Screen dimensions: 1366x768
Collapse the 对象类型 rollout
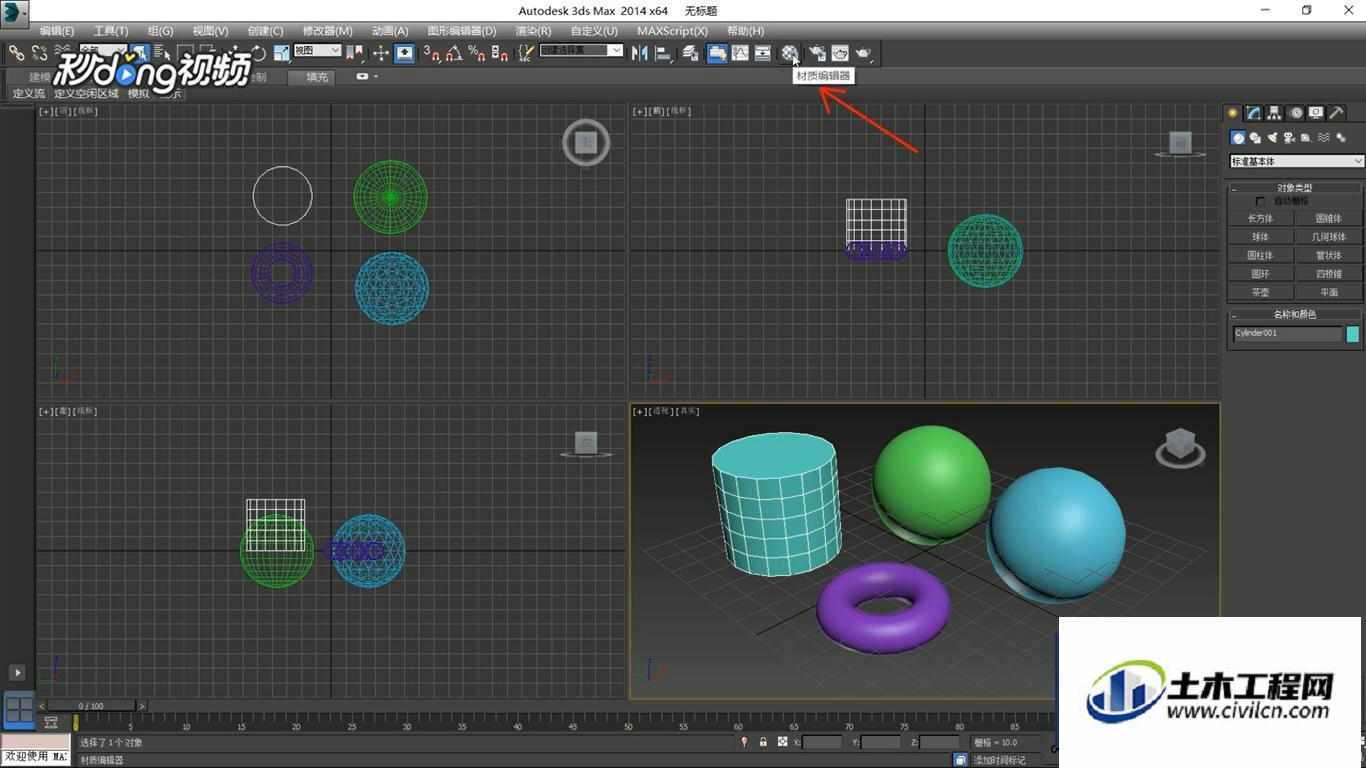coord(1294,187)
